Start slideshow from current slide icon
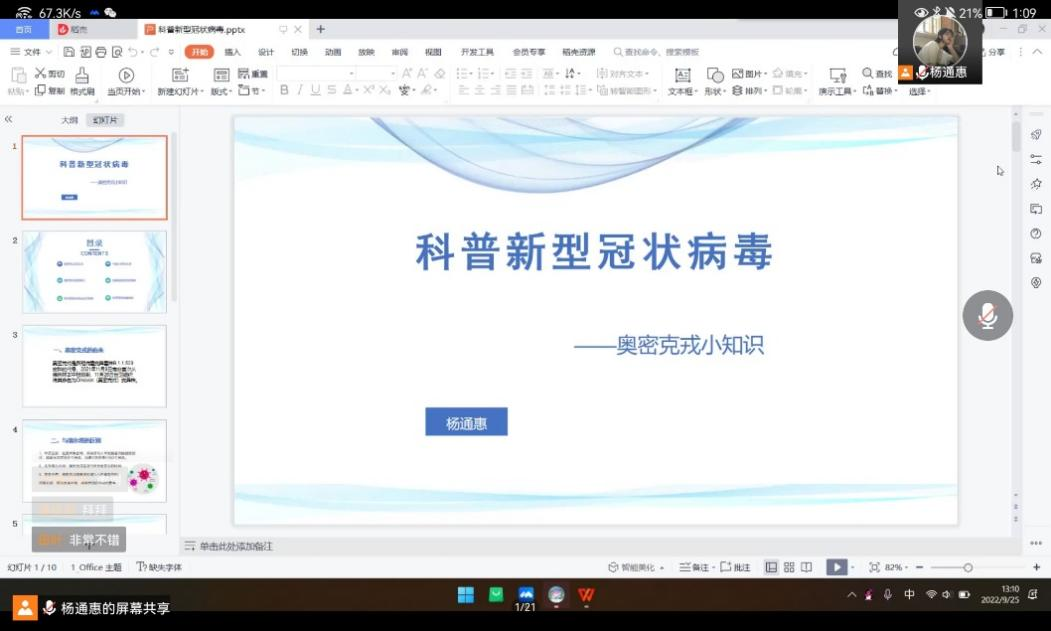Viewport: 1051px width, 631px height. pos(126,75)
